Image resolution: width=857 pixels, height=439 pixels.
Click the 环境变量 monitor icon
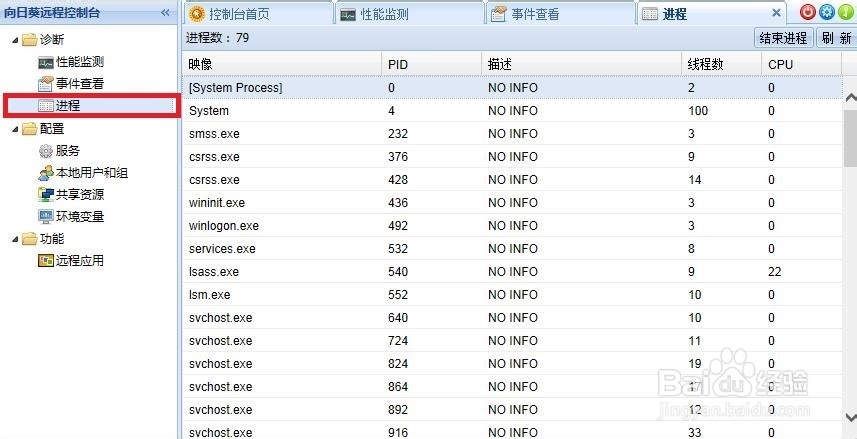46,217
